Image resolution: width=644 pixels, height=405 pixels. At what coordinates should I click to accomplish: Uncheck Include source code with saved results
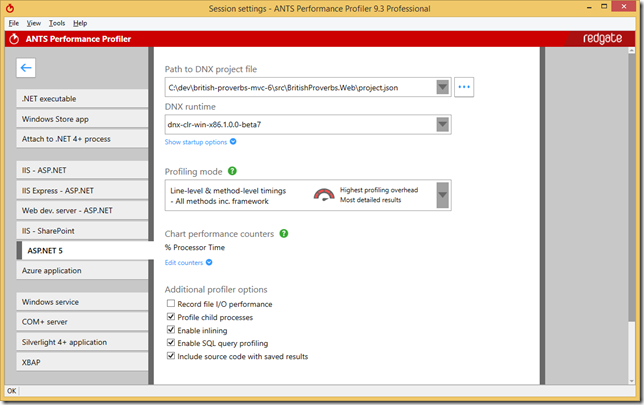(171, 356)
